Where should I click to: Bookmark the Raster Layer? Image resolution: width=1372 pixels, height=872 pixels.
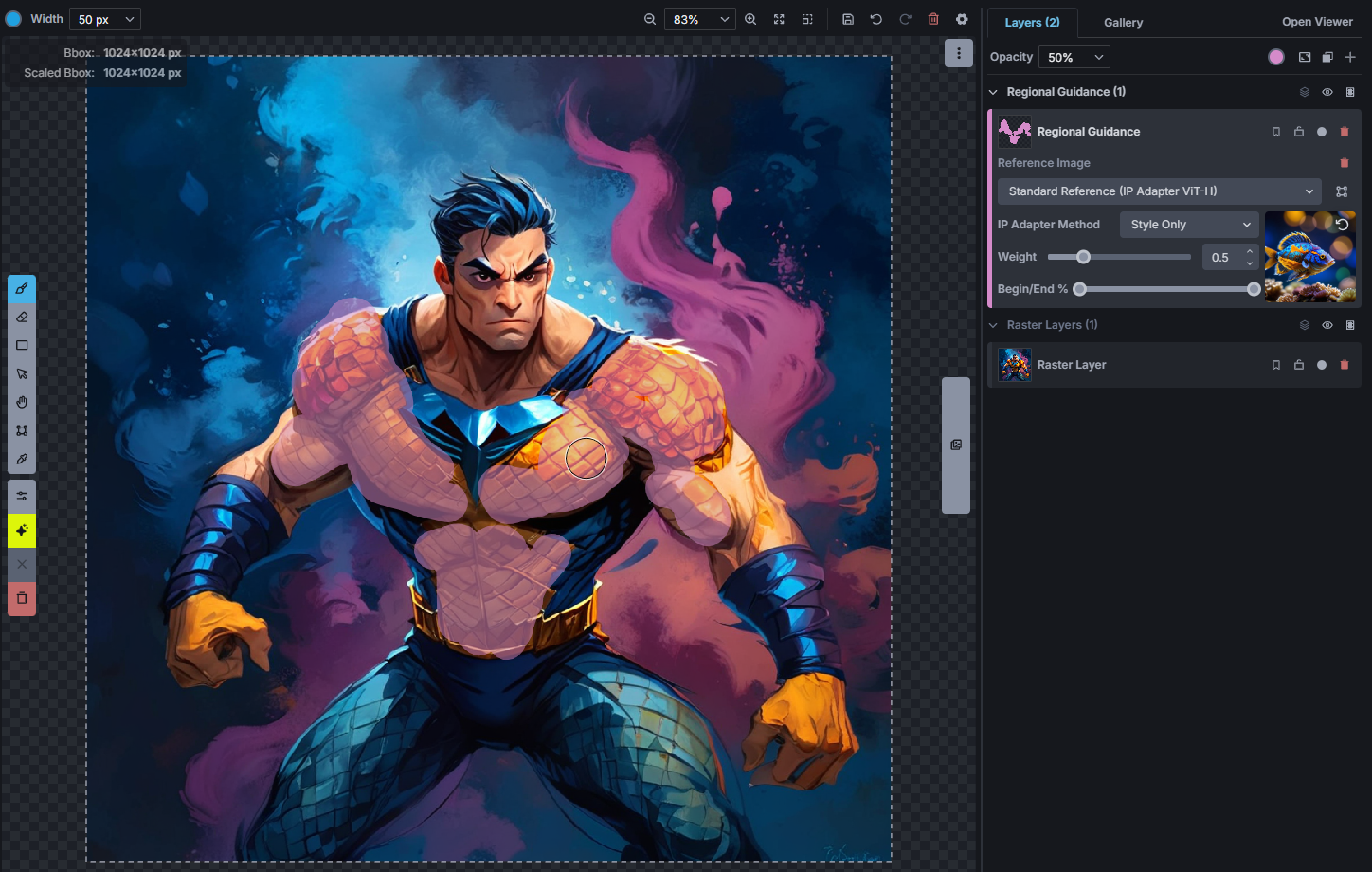pyautogui.click(x=1276, y=365)
